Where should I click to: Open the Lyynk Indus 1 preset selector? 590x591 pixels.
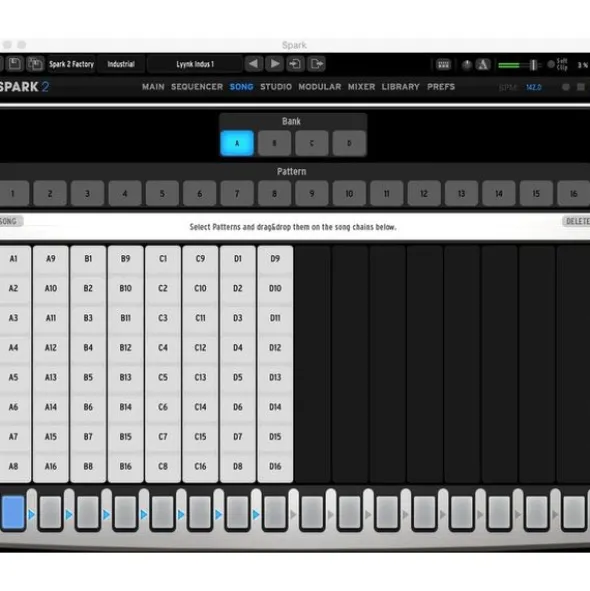tap(195, 64)
